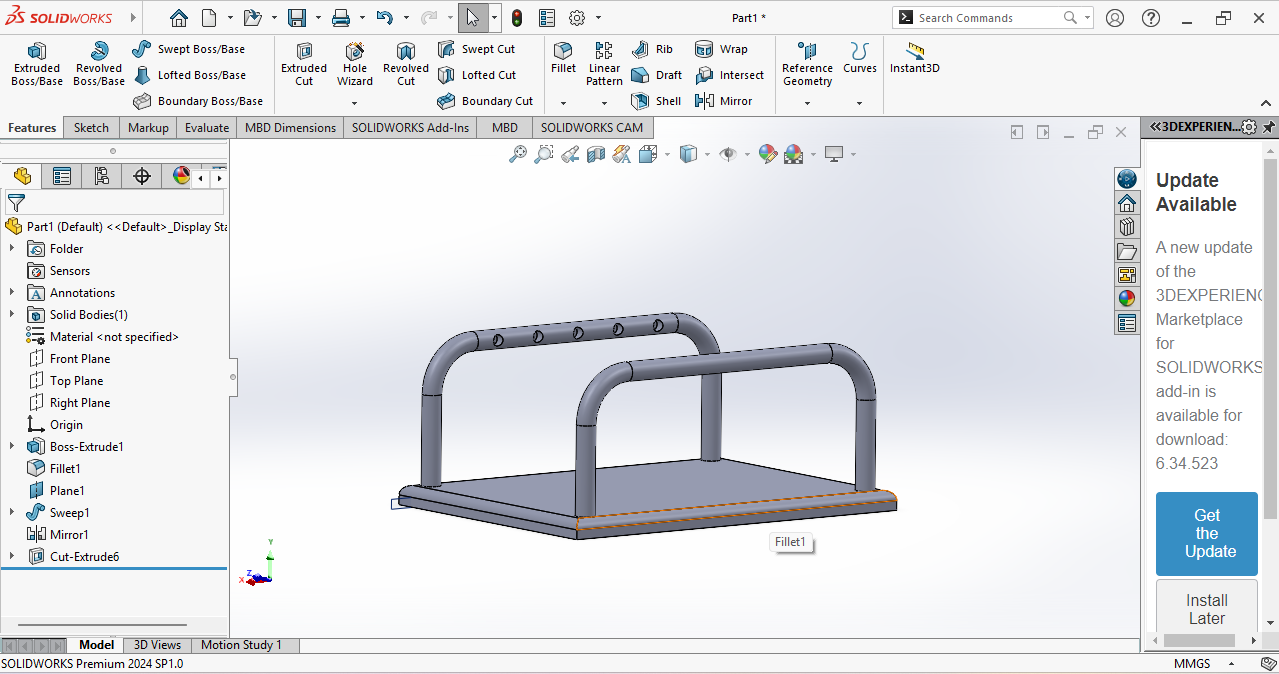Select Fillet1 in the feature tree
This screenshot has height=674, width=1279.
pos(65,468)
